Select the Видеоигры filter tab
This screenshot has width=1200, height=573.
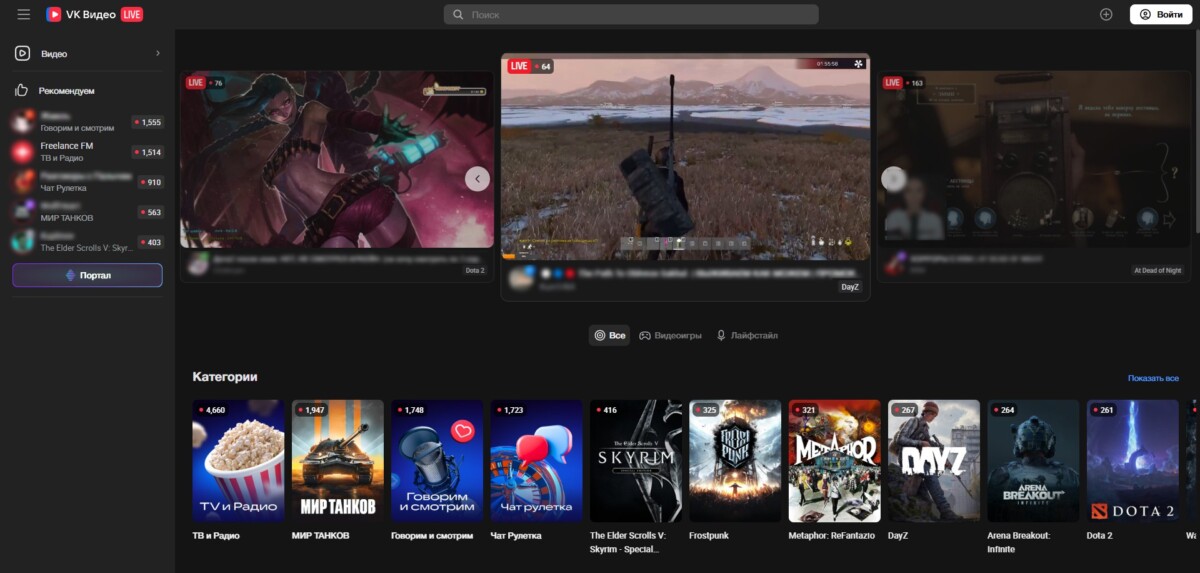tap(672, 336)
